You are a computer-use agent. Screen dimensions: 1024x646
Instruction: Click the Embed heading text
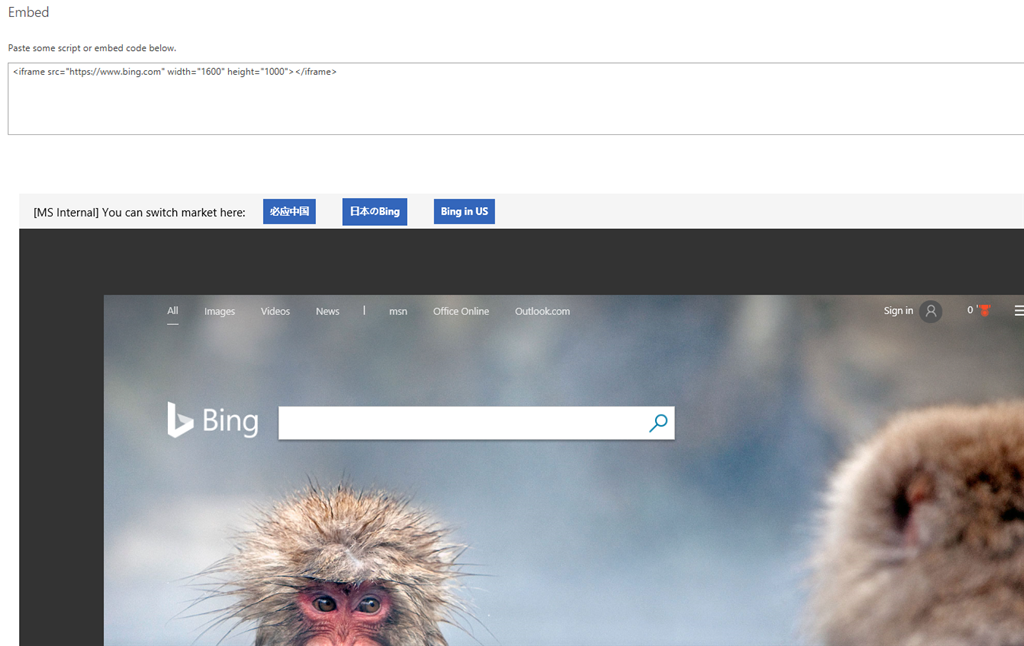click(28, 12)
